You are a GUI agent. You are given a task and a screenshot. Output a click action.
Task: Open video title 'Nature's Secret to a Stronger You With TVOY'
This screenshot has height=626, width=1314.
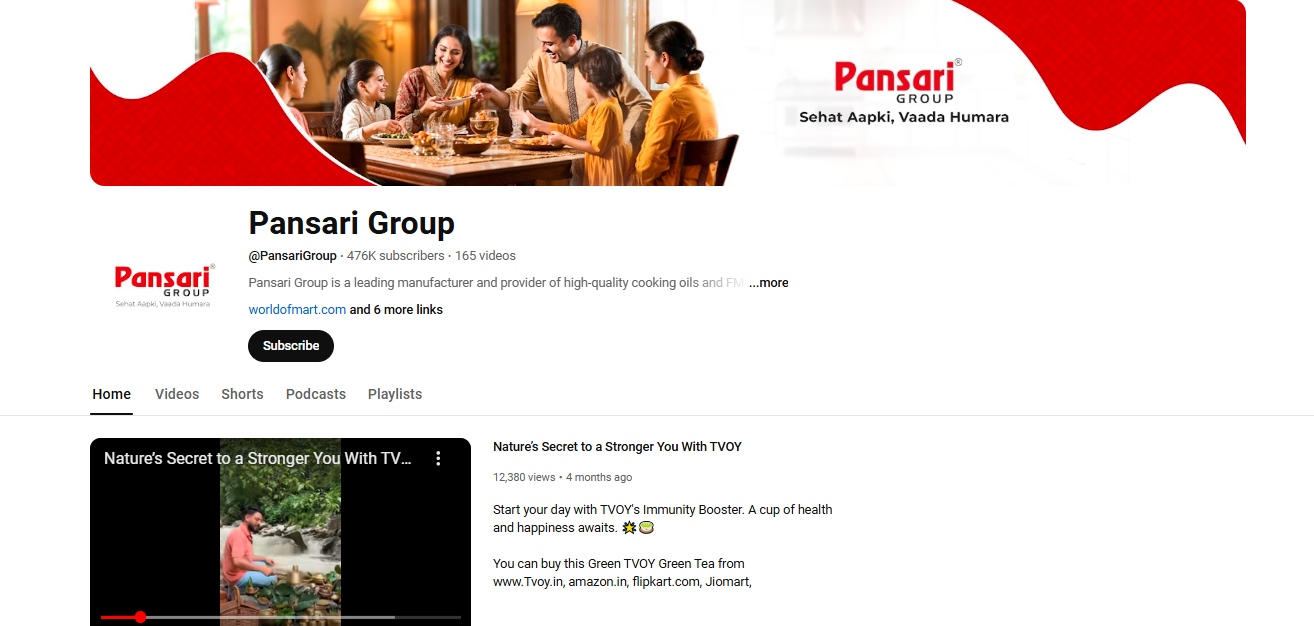617,447
